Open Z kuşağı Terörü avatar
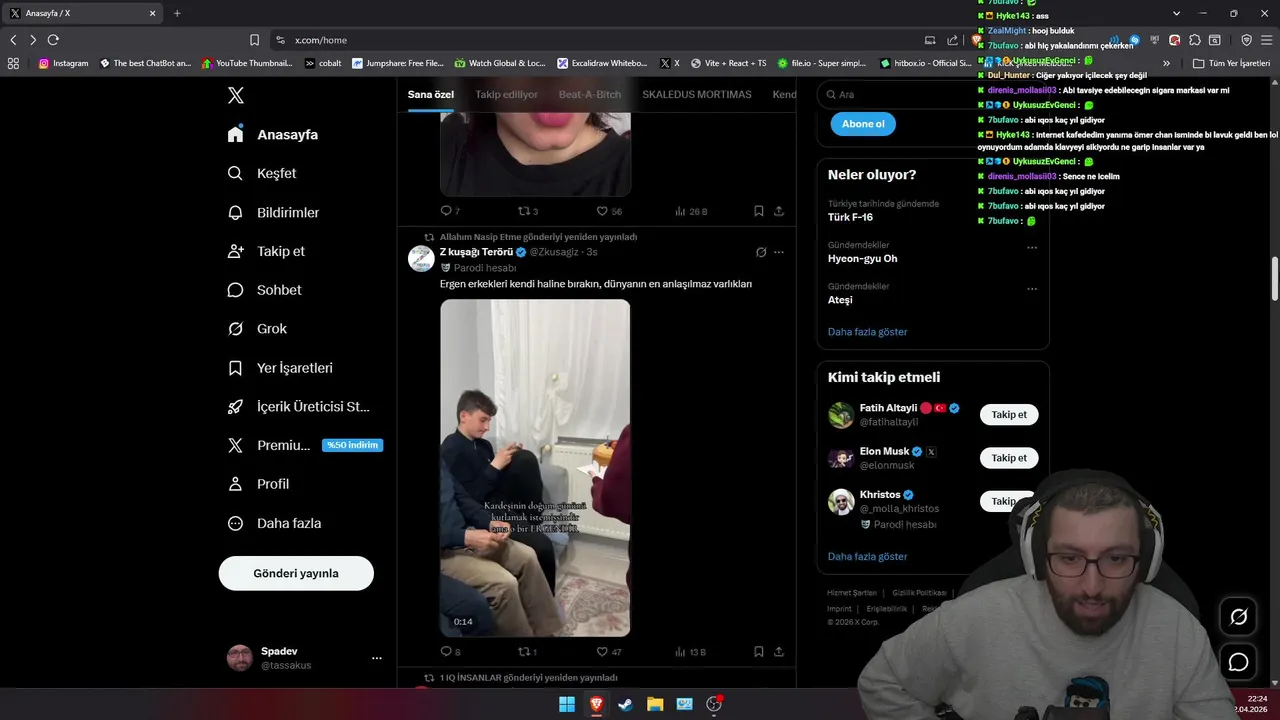1280x720 pixels. [421, 258]
